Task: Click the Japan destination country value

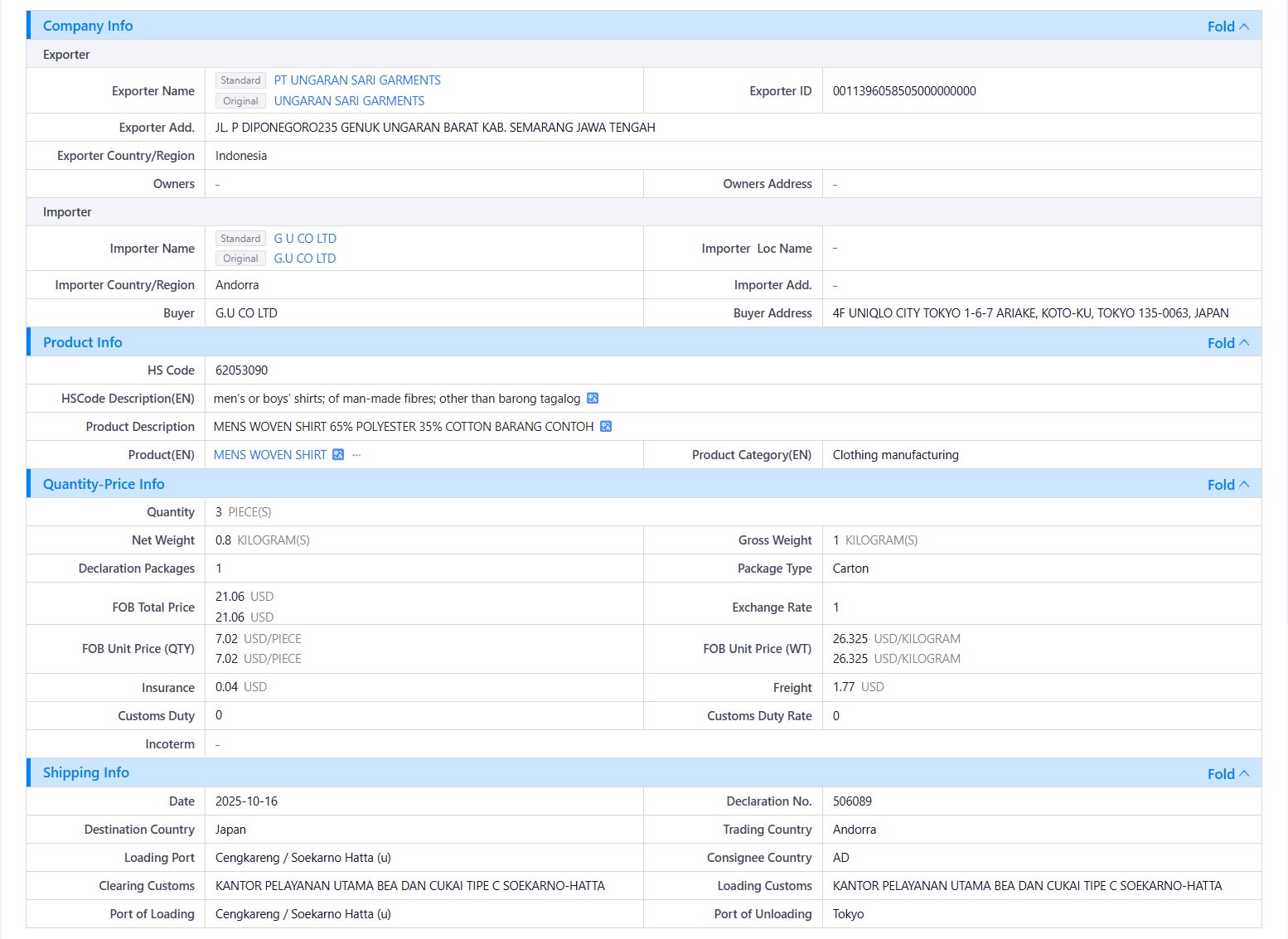Action: (x=230, y=830)
